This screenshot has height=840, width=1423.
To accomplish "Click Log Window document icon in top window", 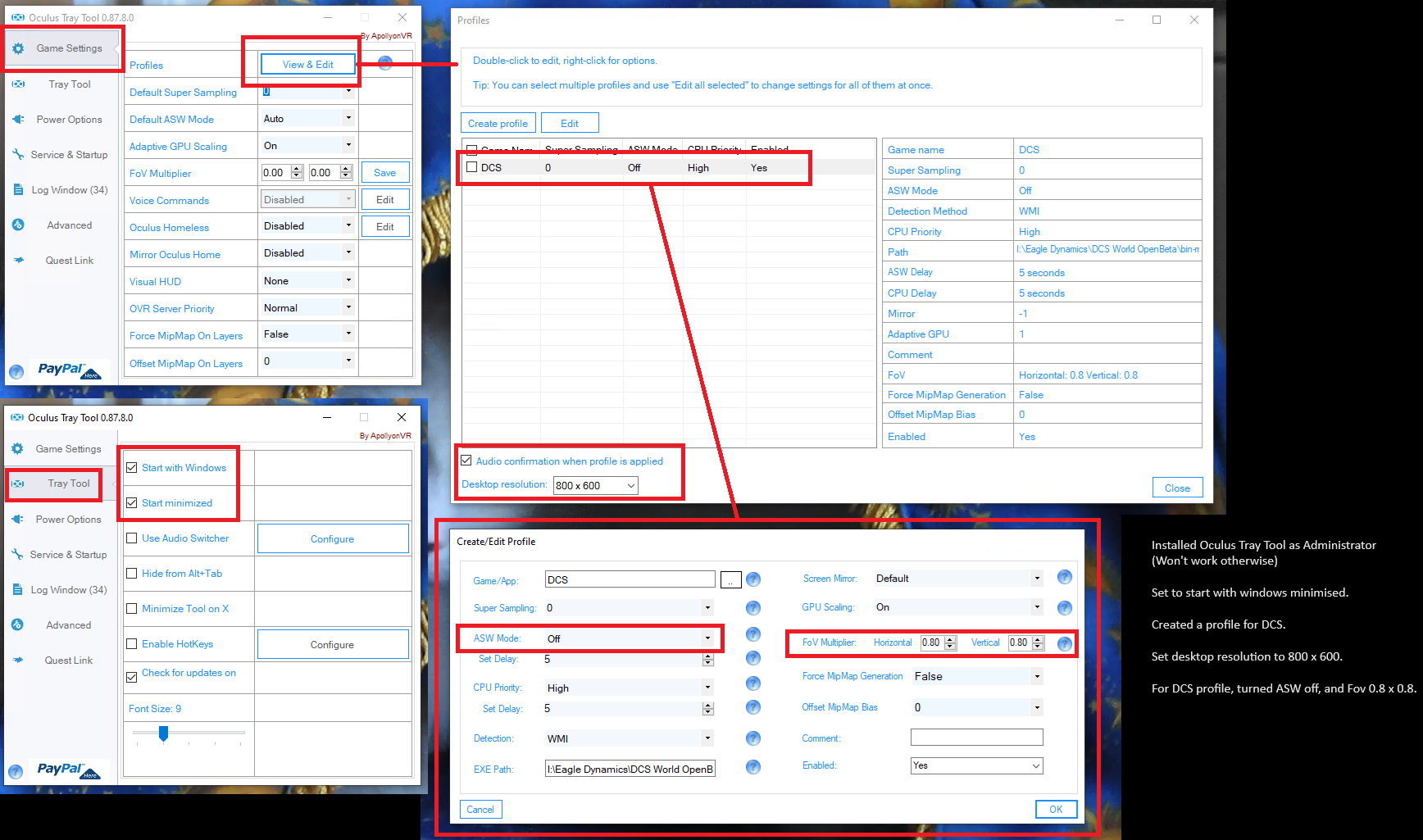I will [18, 189].
